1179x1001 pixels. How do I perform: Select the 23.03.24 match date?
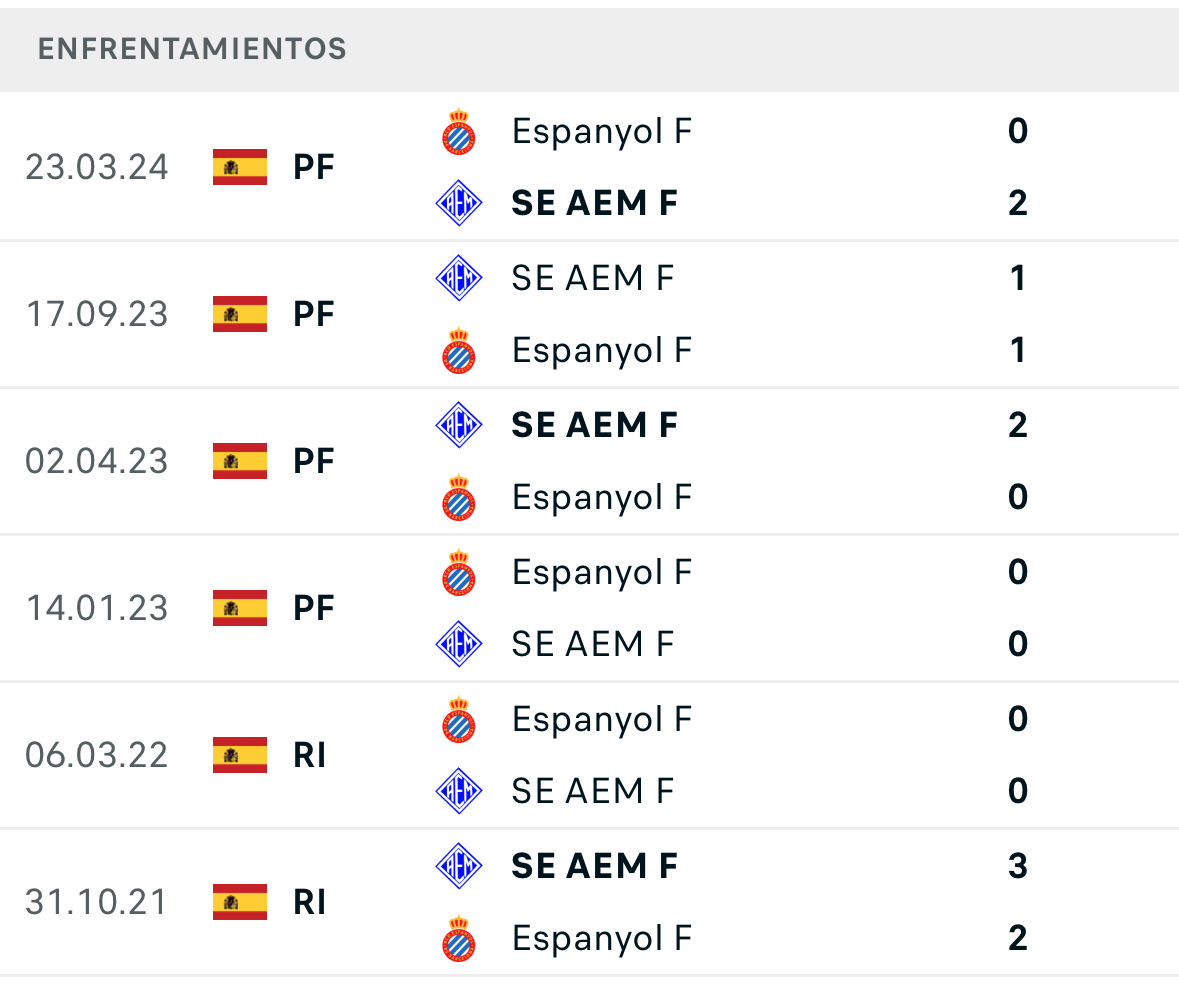pos(97,167)
